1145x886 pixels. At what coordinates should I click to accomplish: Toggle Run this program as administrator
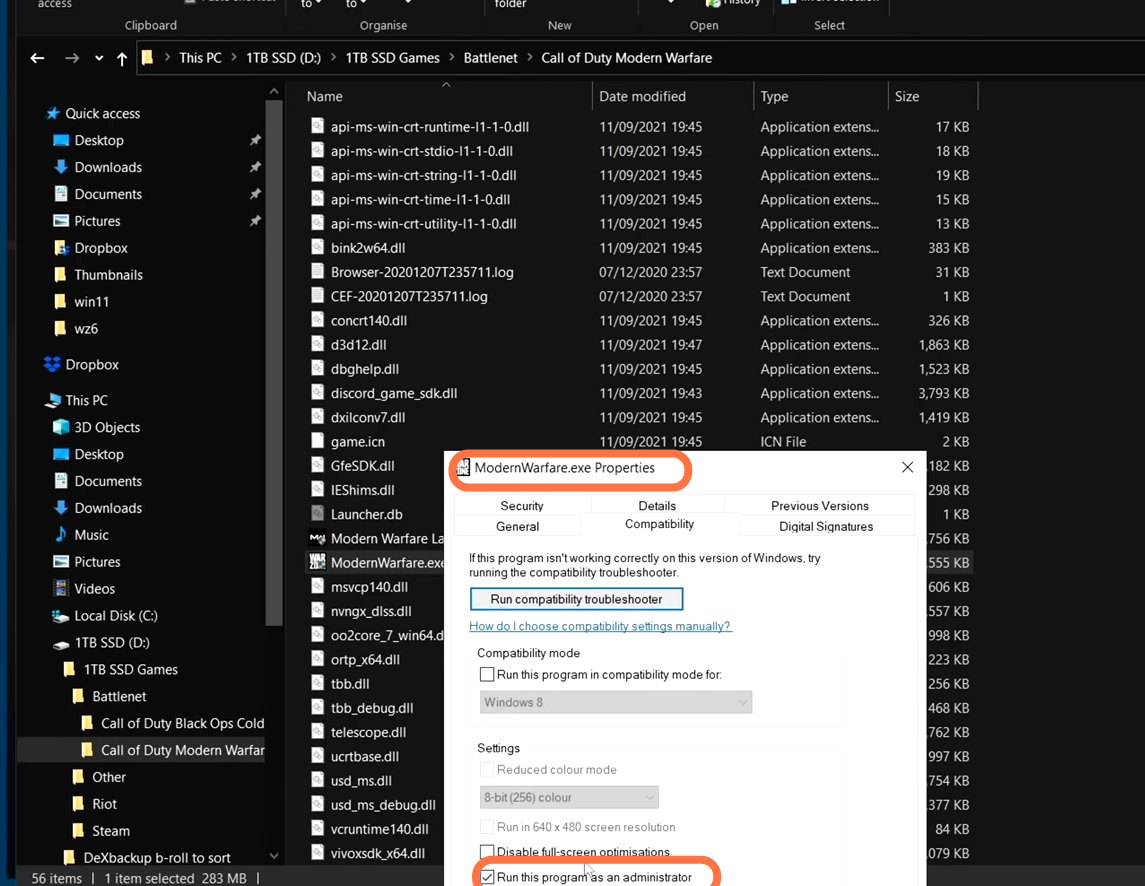487,877
